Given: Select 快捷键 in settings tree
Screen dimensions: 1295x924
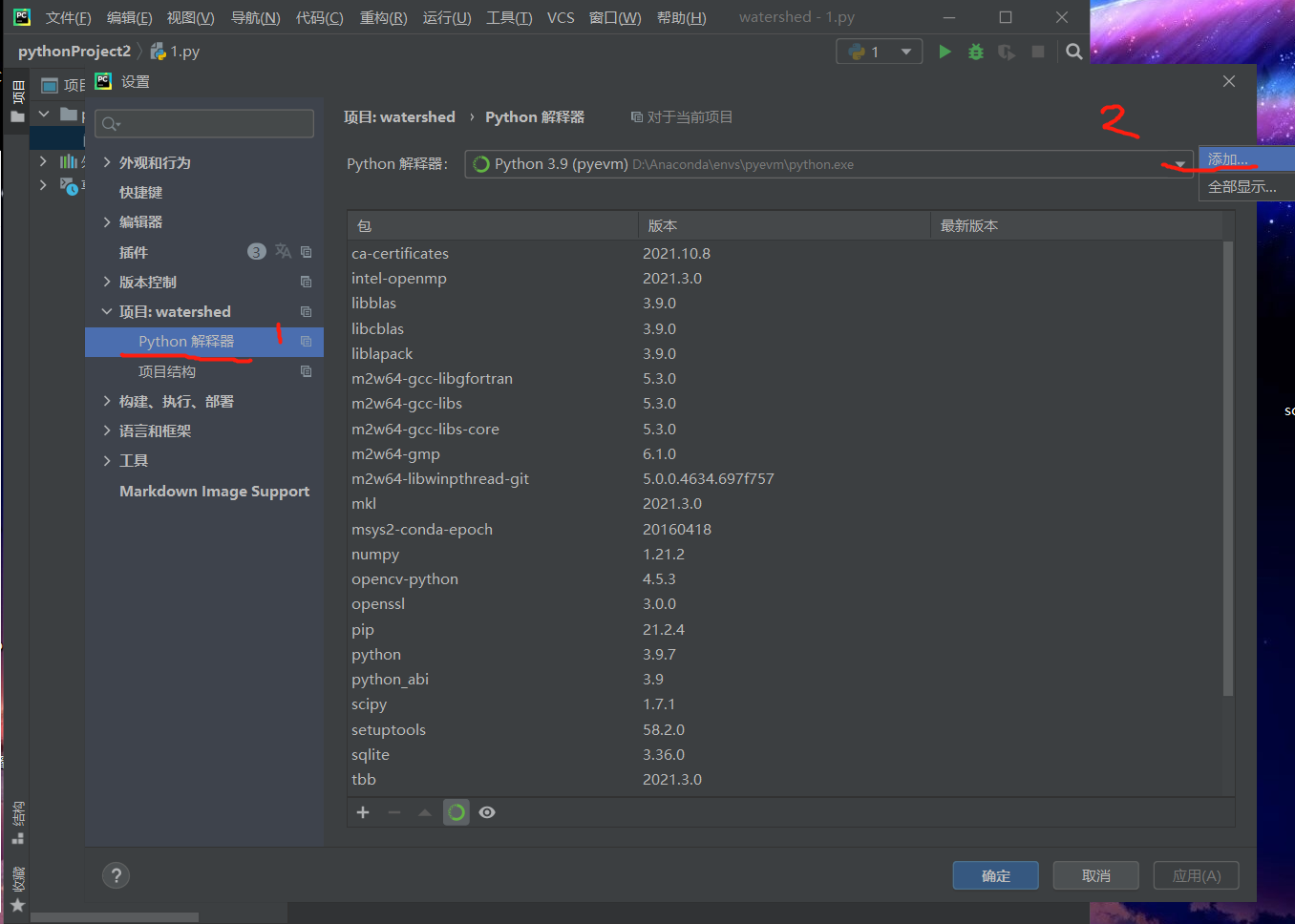Looking at the screenshot, I should (x=140, y=192).
